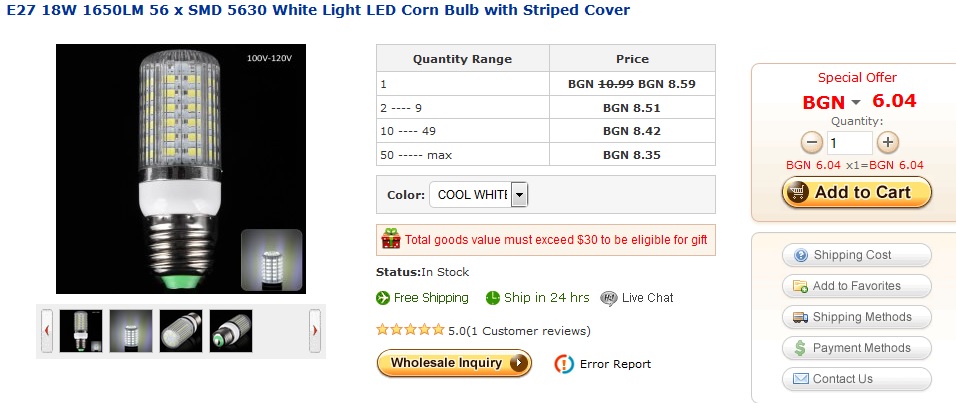Screen dimensions: 956x403
Task: Open the Payment Methods option
Action: tap(856, 348)
